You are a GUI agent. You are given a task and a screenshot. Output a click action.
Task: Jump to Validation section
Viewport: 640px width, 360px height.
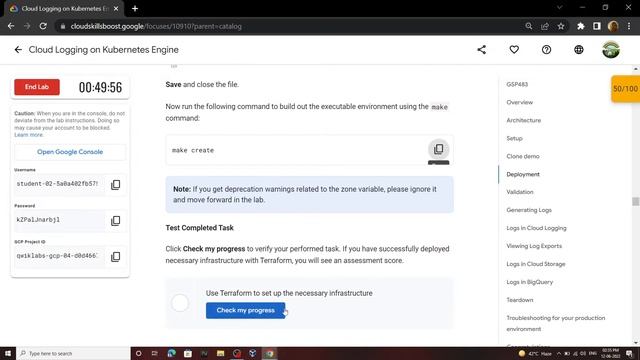(x=520, y=192)
